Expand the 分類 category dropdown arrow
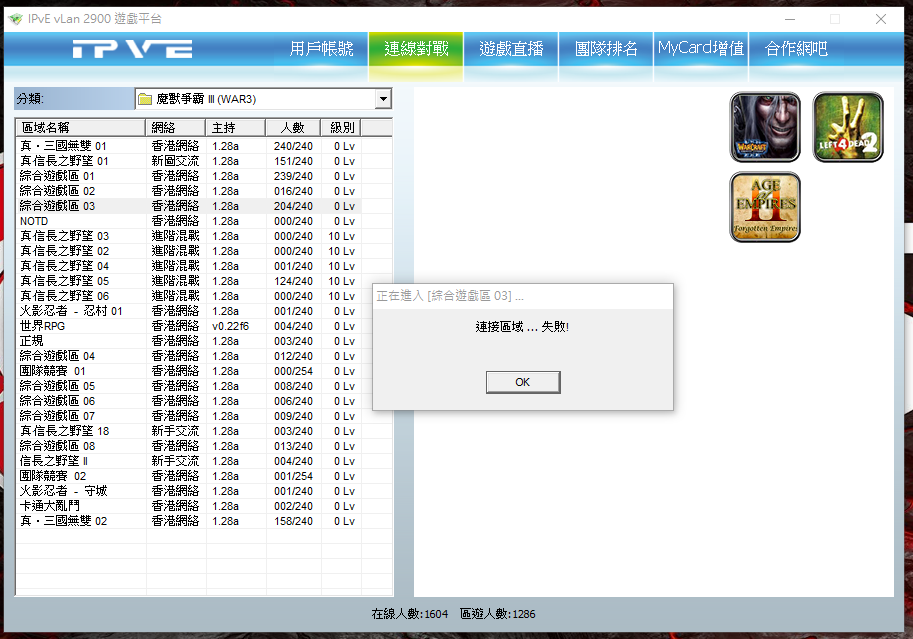The width and height of the screenshot is (913, 639). (383, 99)
